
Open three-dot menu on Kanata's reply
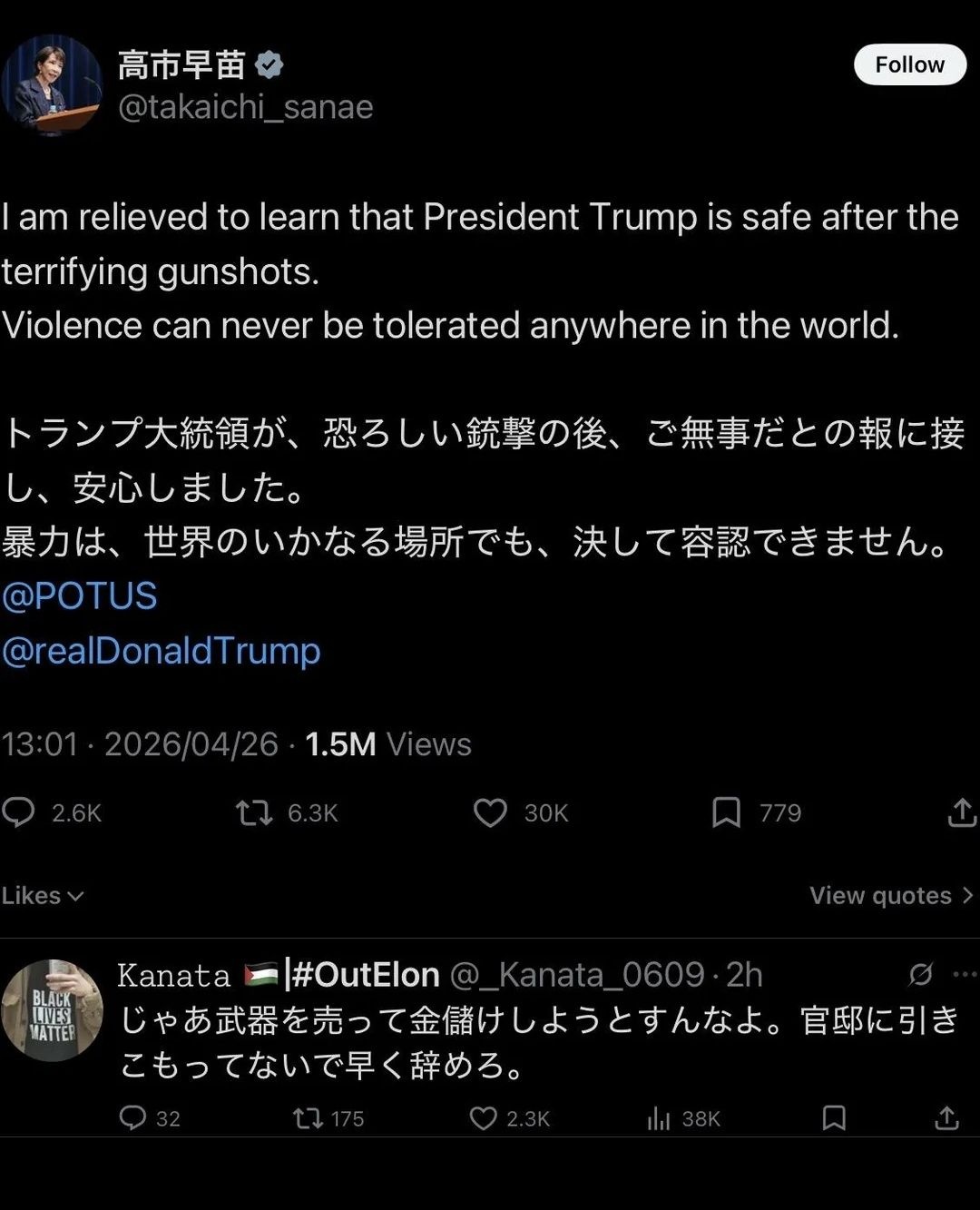tap(965, 975)
